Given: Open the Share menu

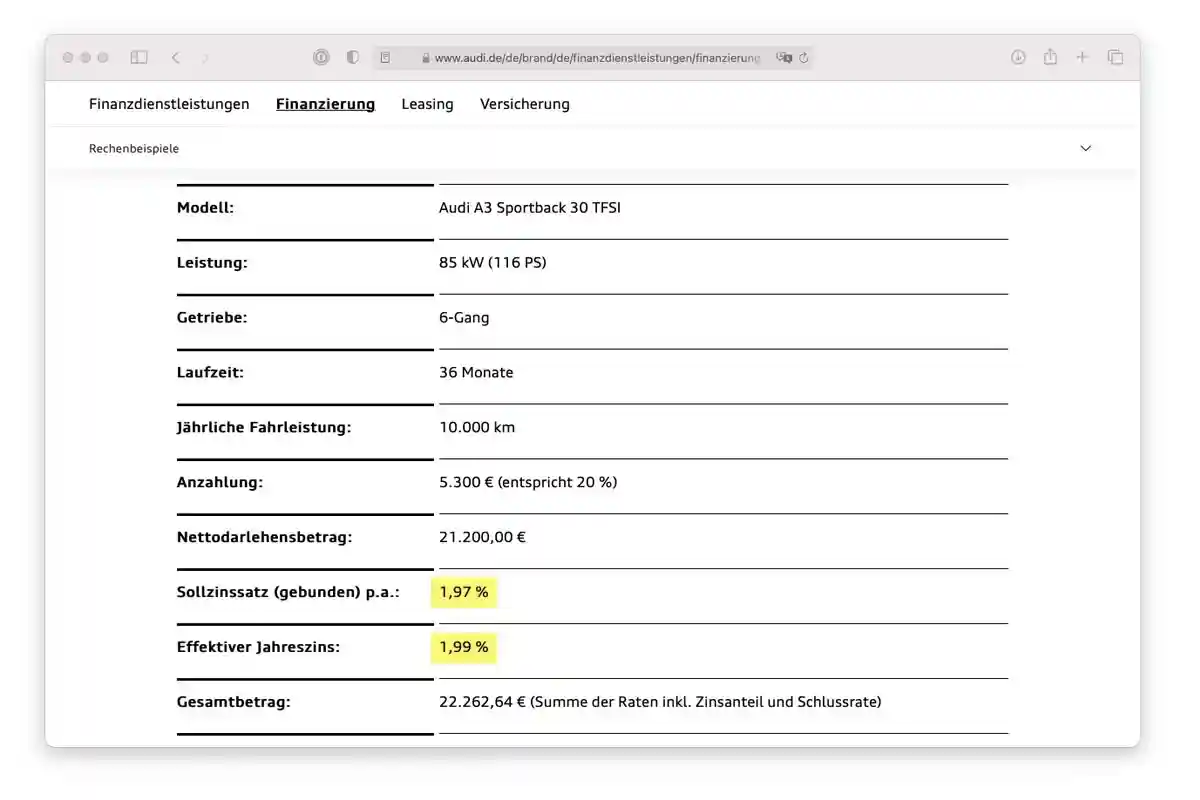Looking at the screenshot, I should pos(1050,58).
